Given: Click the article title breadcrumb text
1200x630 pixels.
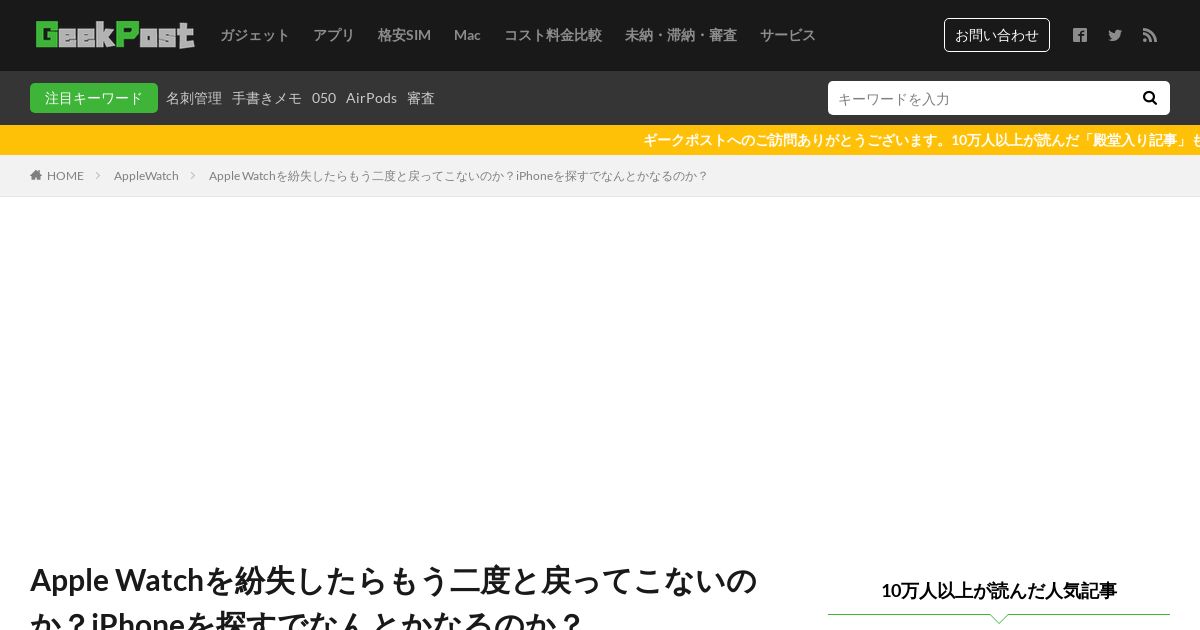Looking at the screenshot, I should (458, 175).
